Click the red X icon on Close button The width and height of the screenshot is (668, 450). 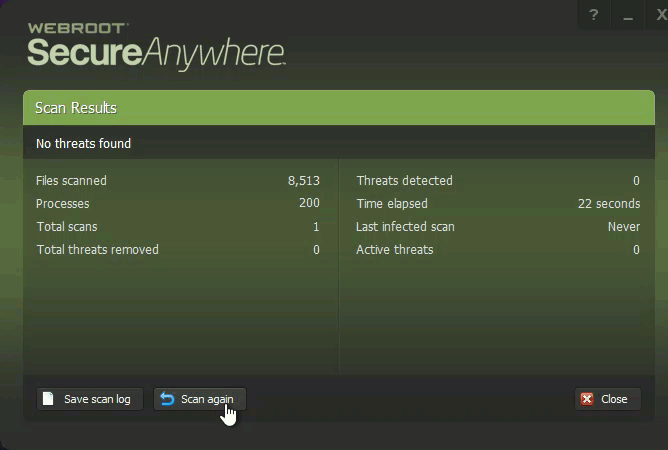point(587,399)
